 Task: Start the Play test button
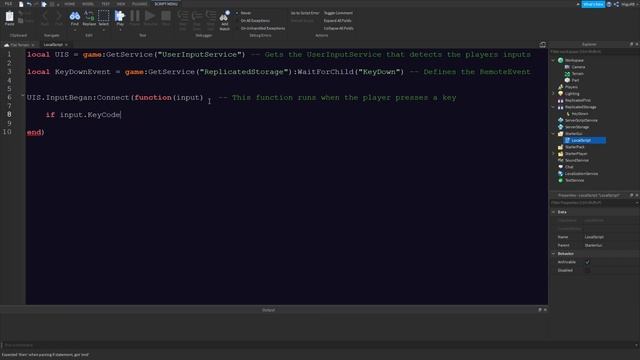120,16
